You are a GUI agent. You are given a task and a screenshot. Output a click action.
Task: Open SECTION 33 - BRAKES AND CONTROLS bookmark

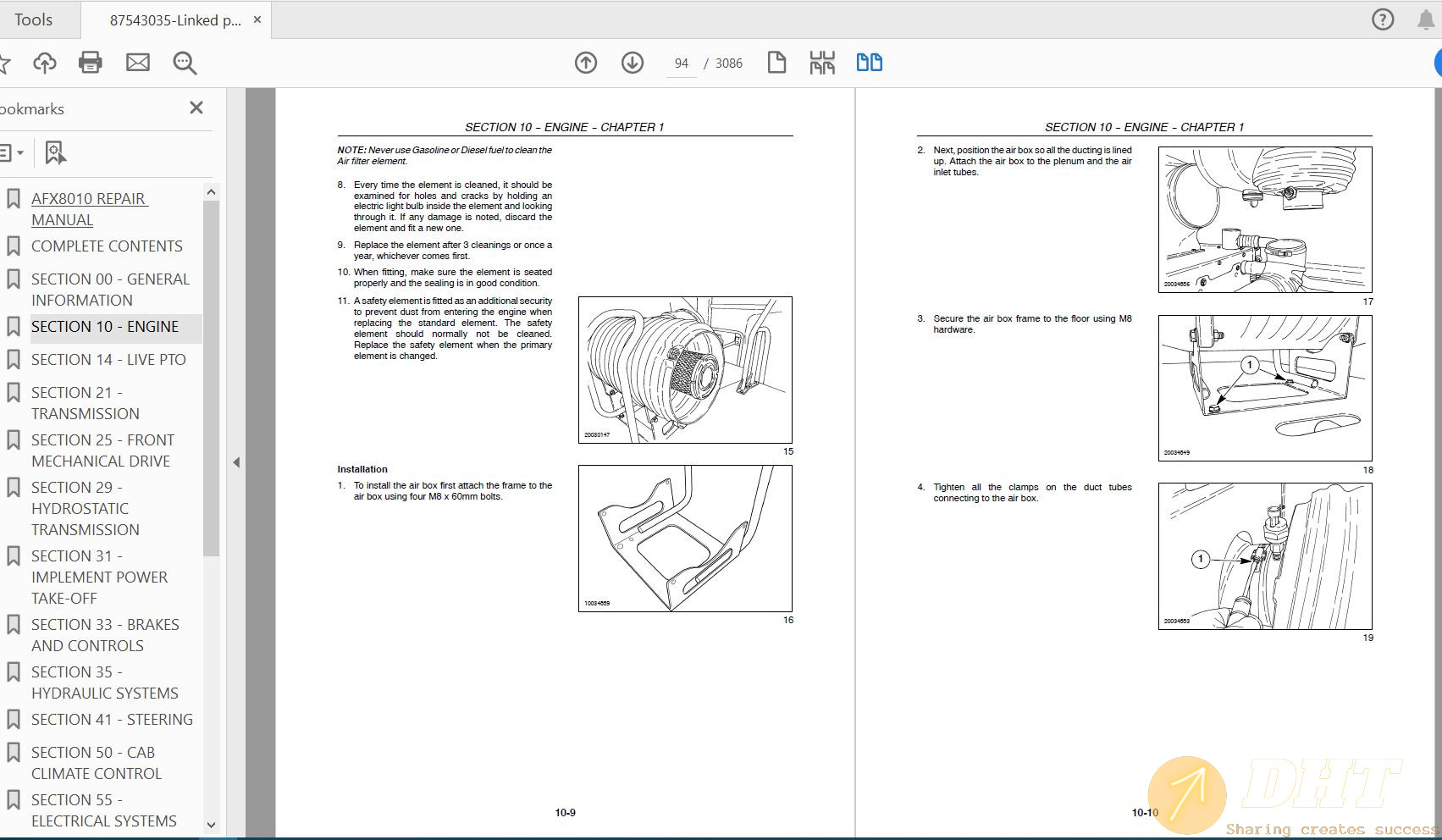[x=105, y=635]
